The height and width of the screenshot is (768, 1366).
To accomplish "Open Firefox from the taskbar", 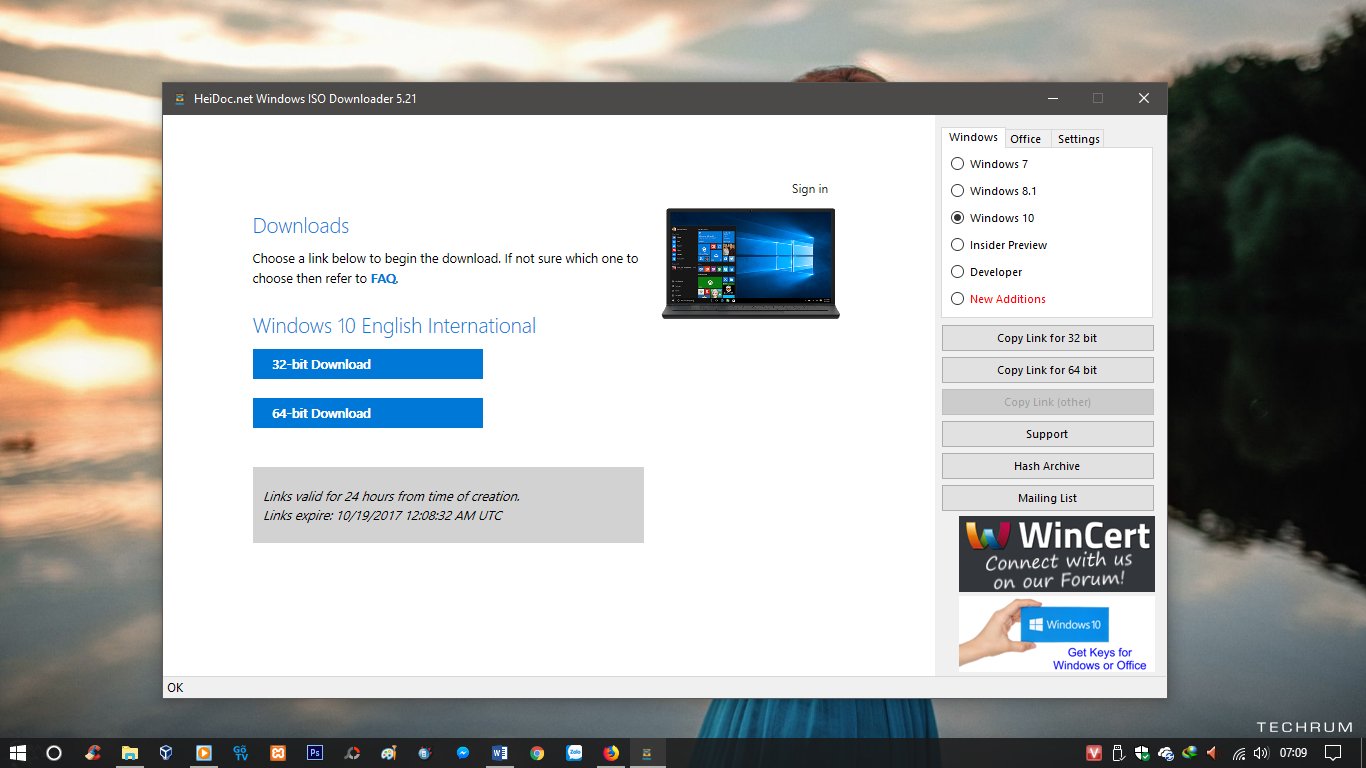I will point(611,753).
